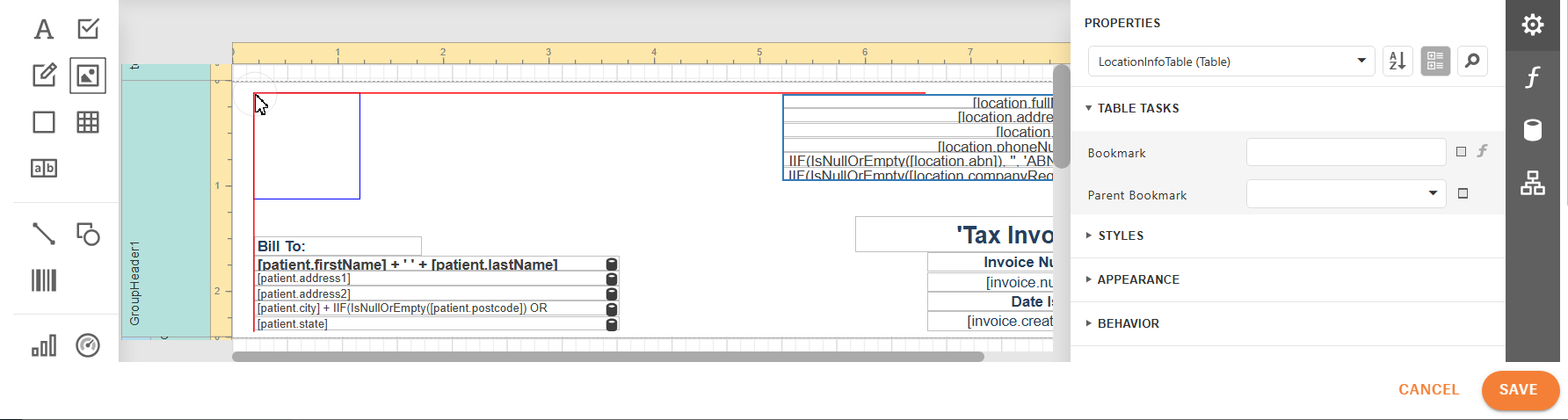Pick the Gauge control tool

[88, 345]
